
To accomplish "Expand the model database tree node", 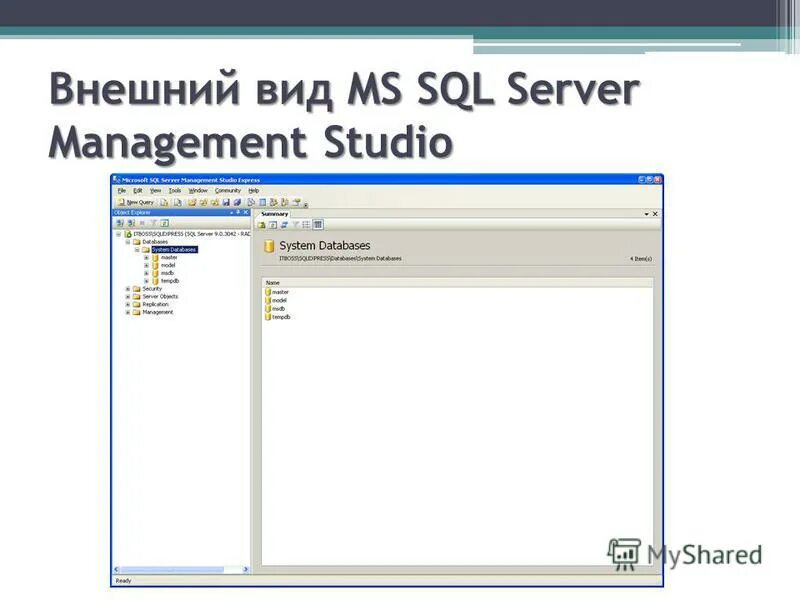I will coord(146,265).
